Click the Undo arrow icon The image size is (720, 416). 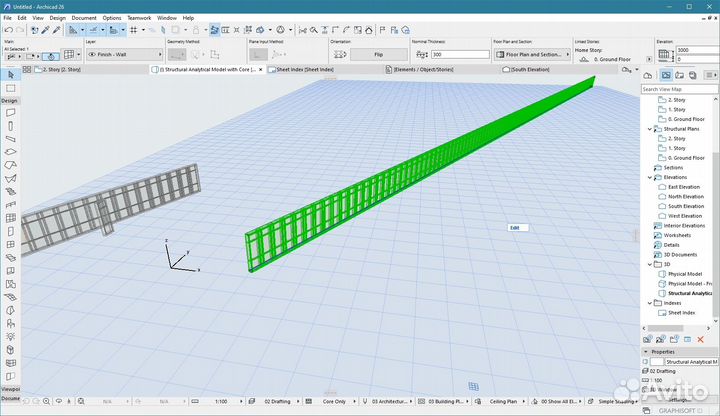(x=8, y=30)
